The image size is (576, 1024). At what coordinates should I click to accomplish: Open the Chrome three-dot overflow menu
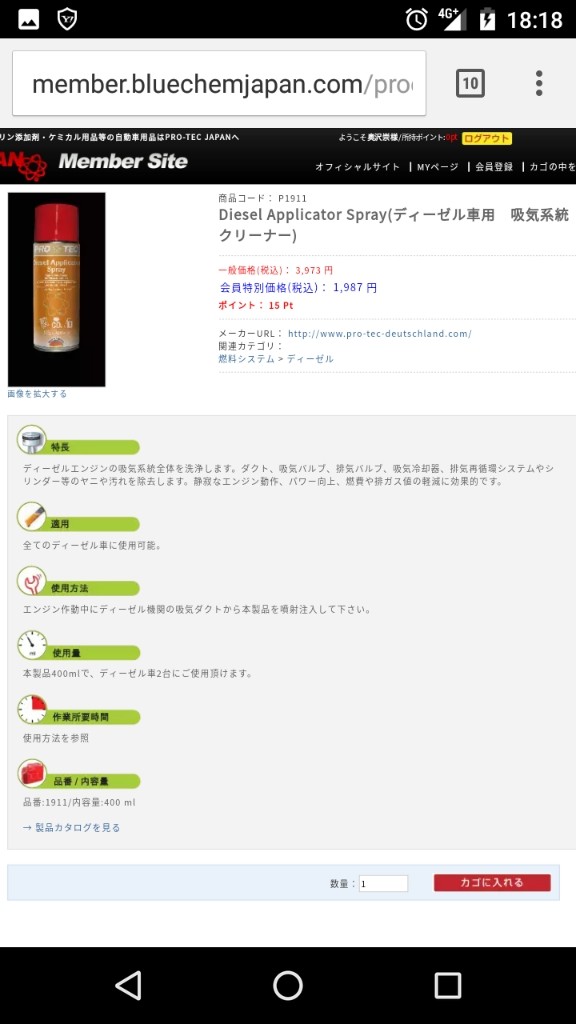[x=539, y=84]
